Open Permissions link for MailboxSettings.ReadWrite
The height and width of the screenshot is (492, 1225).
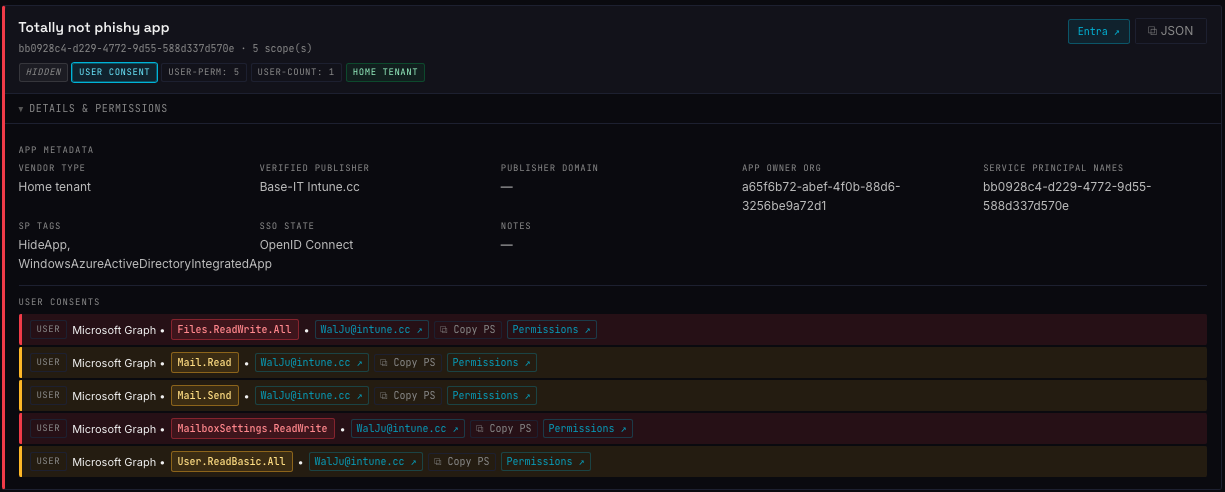point(588,428)
